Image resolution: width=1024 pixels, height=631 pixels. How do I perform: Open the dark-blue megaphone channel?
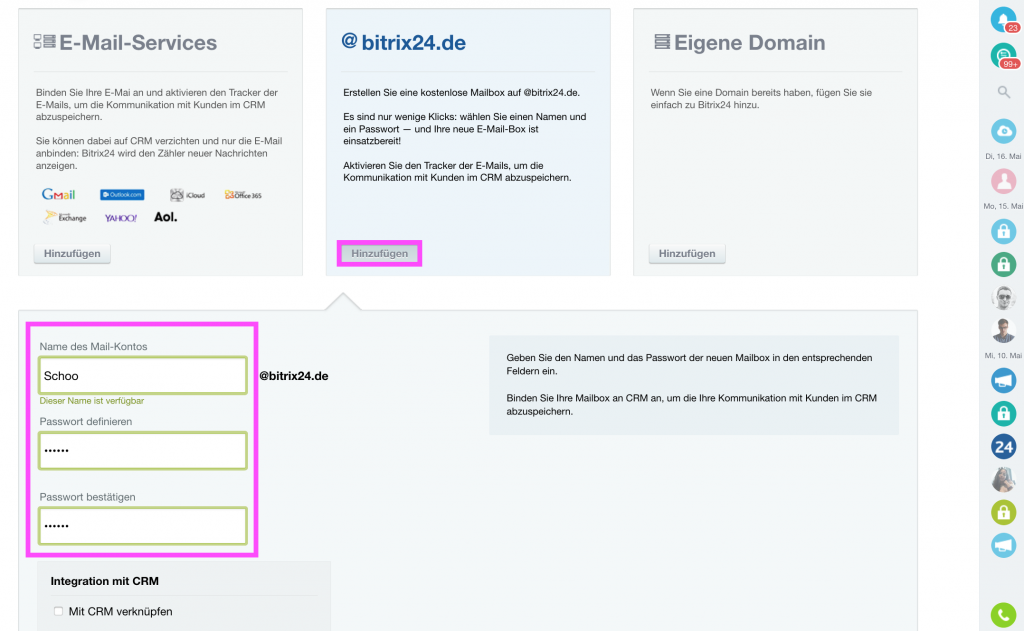[x=1004, y=380]
